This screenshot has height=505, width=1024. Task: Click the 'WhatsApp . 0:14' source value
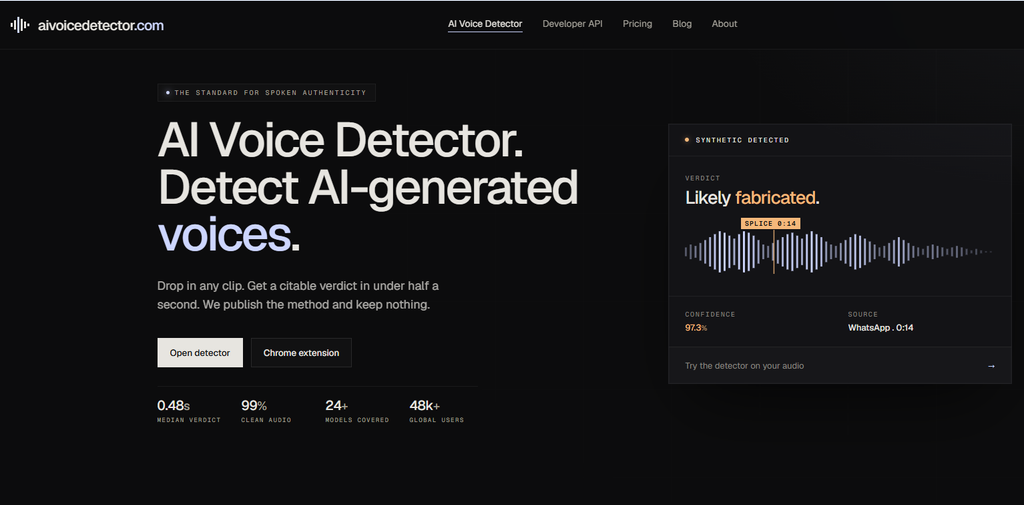coord(880,328)
